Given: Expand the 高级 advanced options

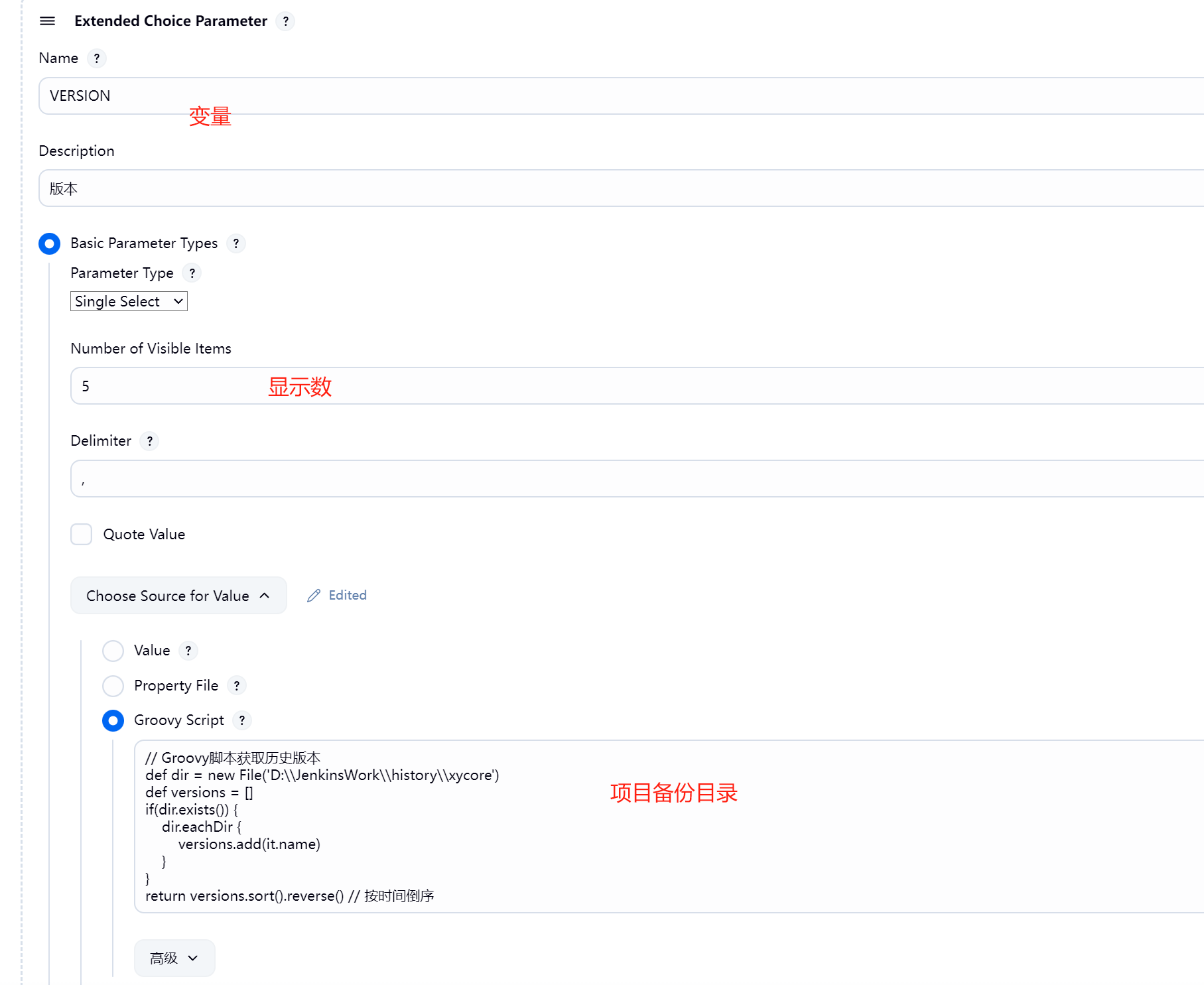Looking at the screenshot, I should 174,958.
